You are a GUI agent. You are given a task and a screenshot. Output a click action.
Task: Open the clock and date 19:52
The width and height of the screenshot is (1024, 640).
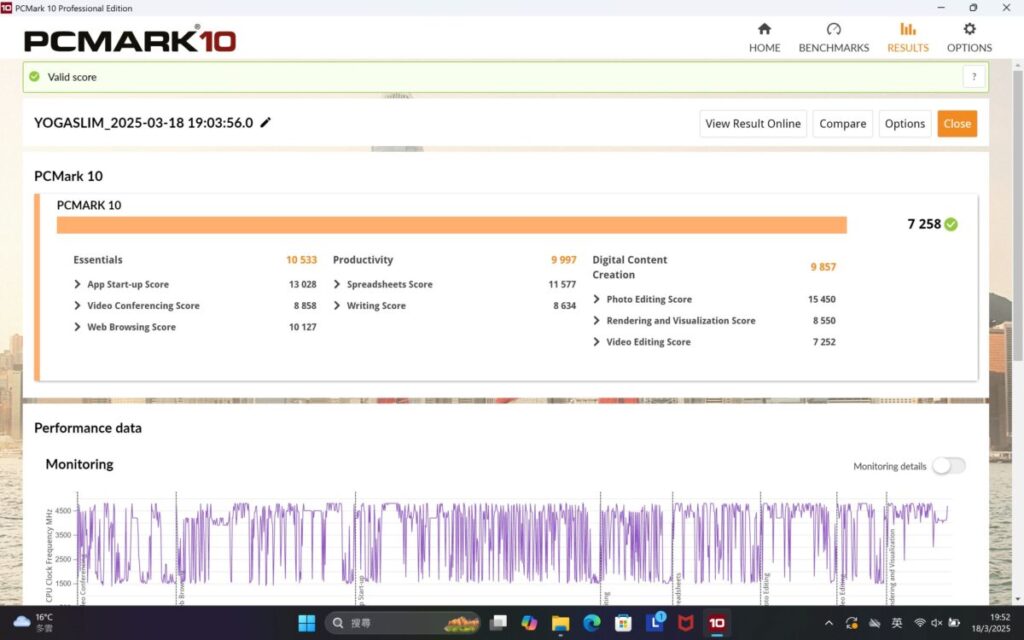pos(990,623)
